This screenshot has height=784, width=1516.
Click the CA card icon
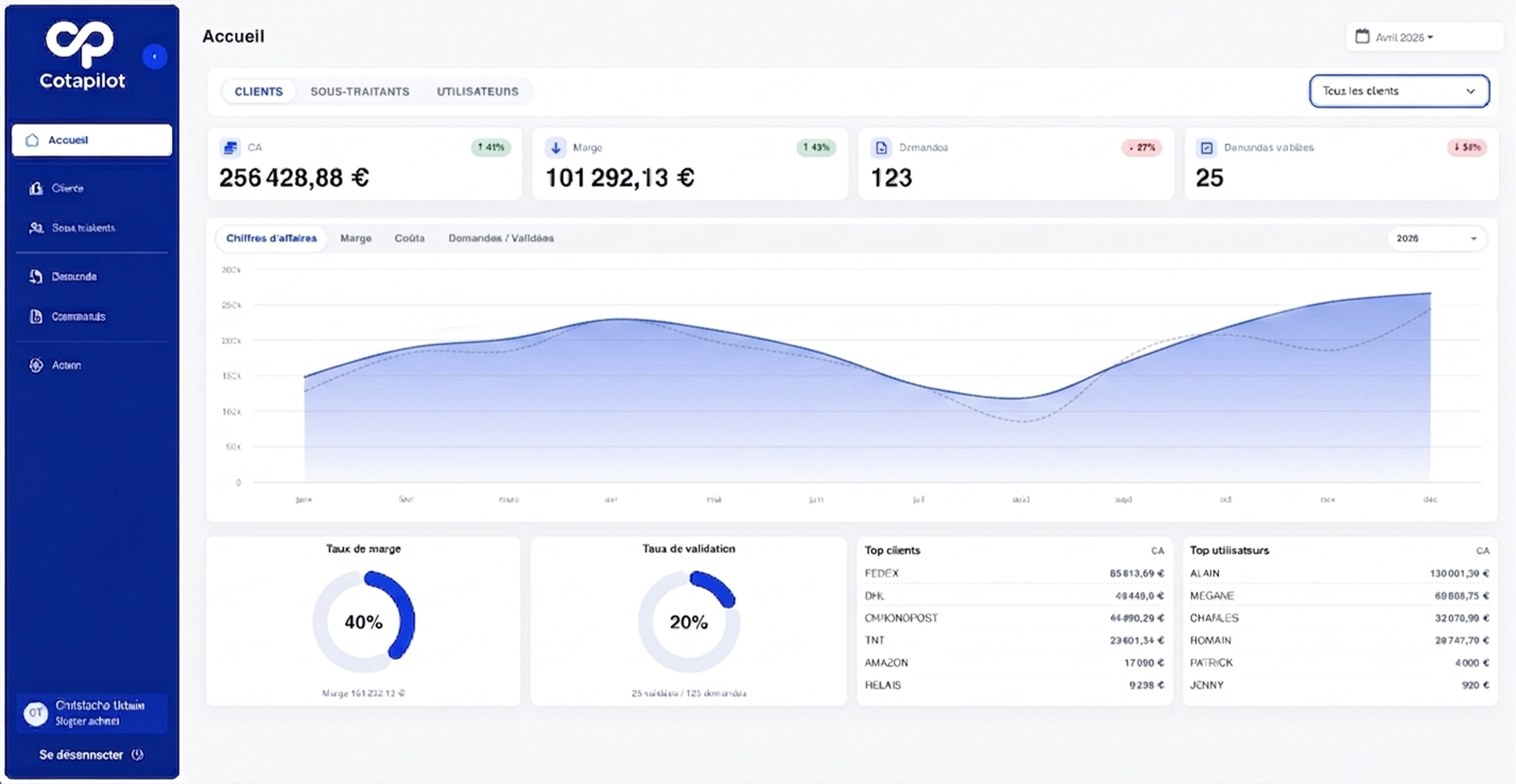point(230,147)
